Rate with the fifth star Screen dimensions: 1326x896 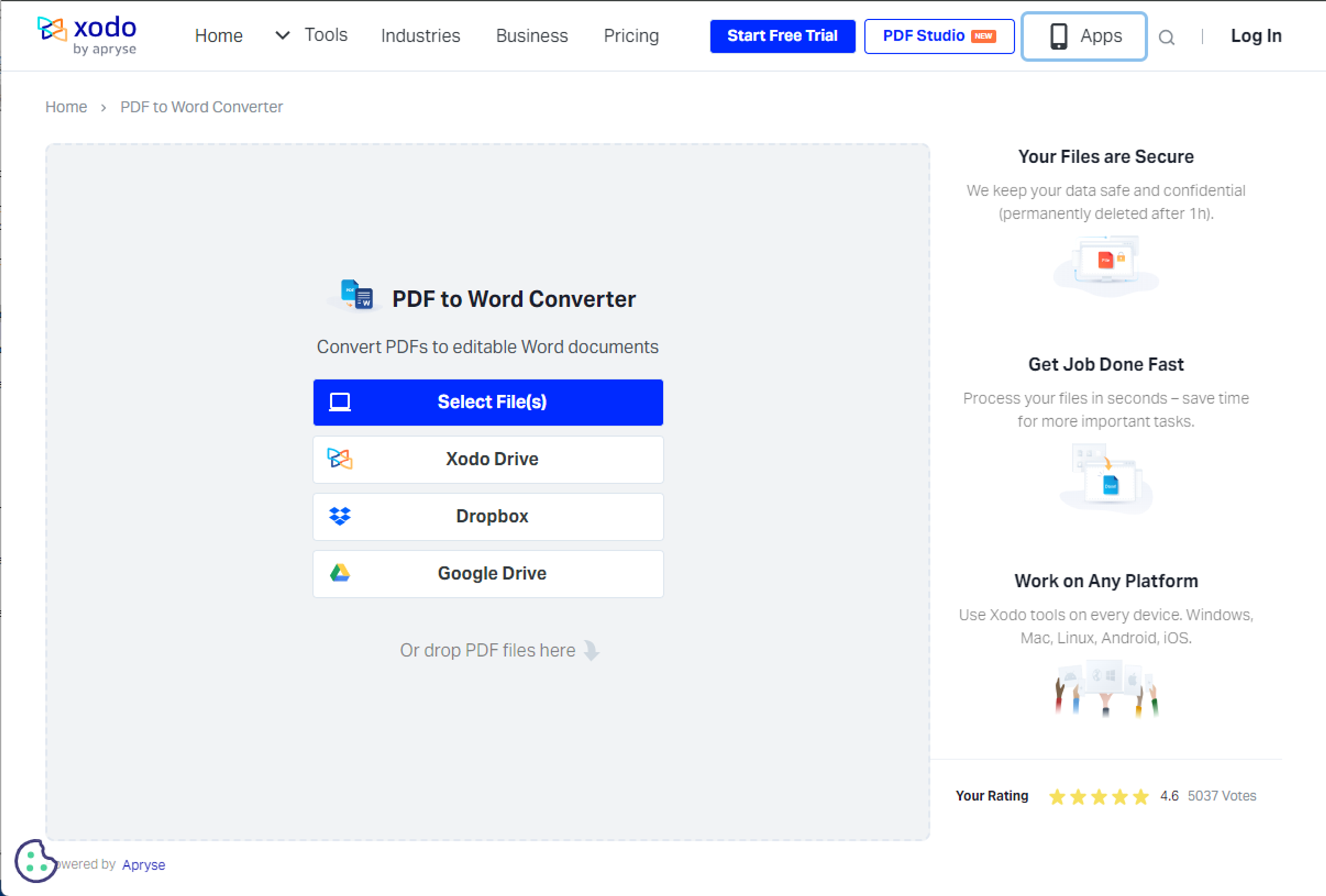click(x=1141, y=796)
